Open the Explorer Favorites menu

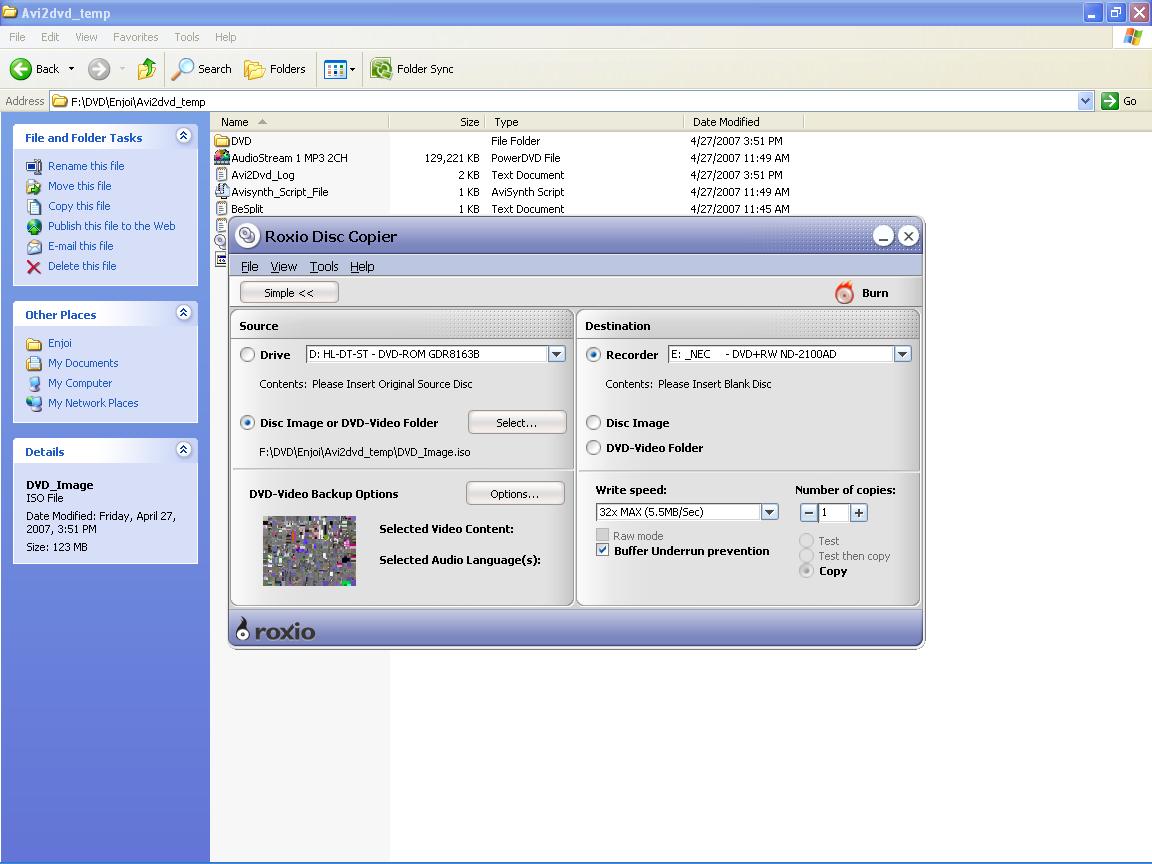pyautogui.click(x=136, y=37)
